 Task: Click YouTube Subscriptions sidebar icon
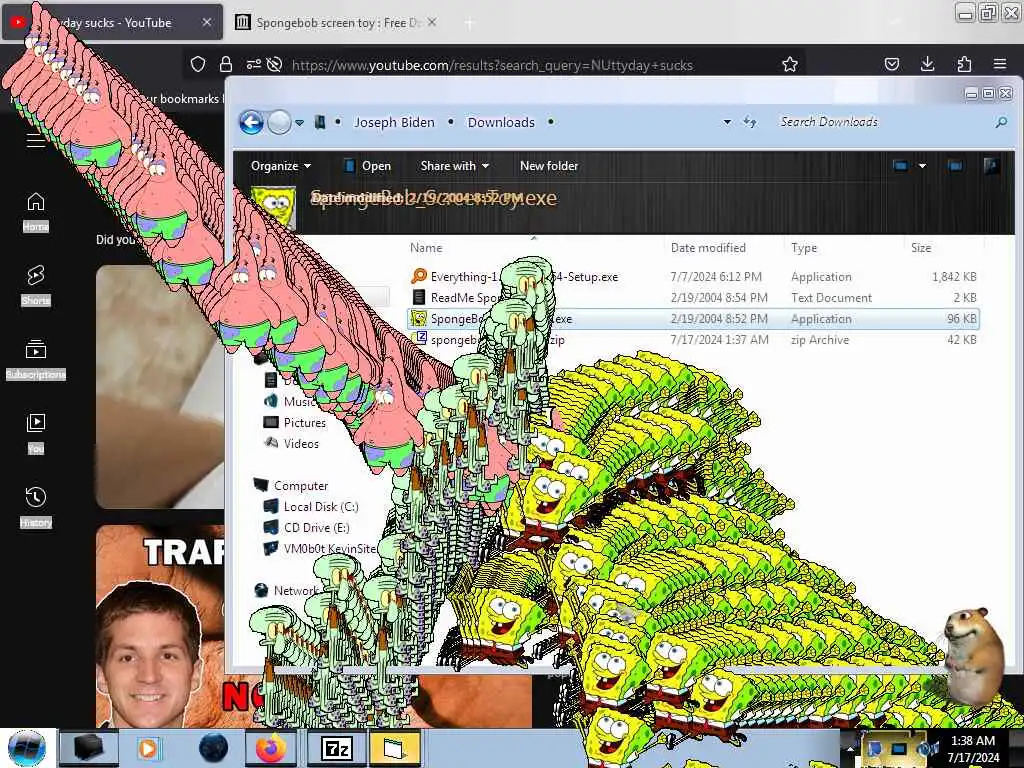pos(35,359)
